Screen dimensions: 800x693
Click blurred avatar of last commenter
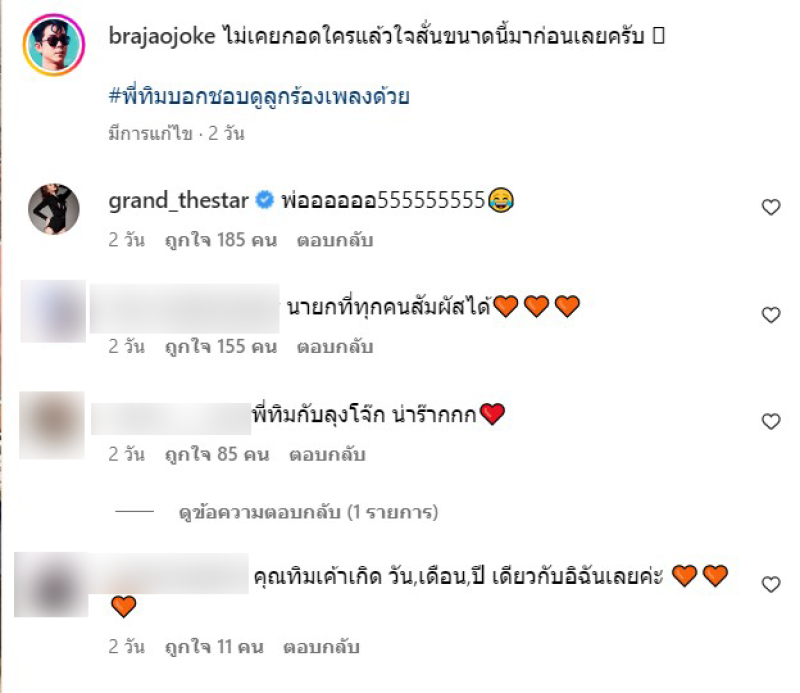tap(51, 584)
